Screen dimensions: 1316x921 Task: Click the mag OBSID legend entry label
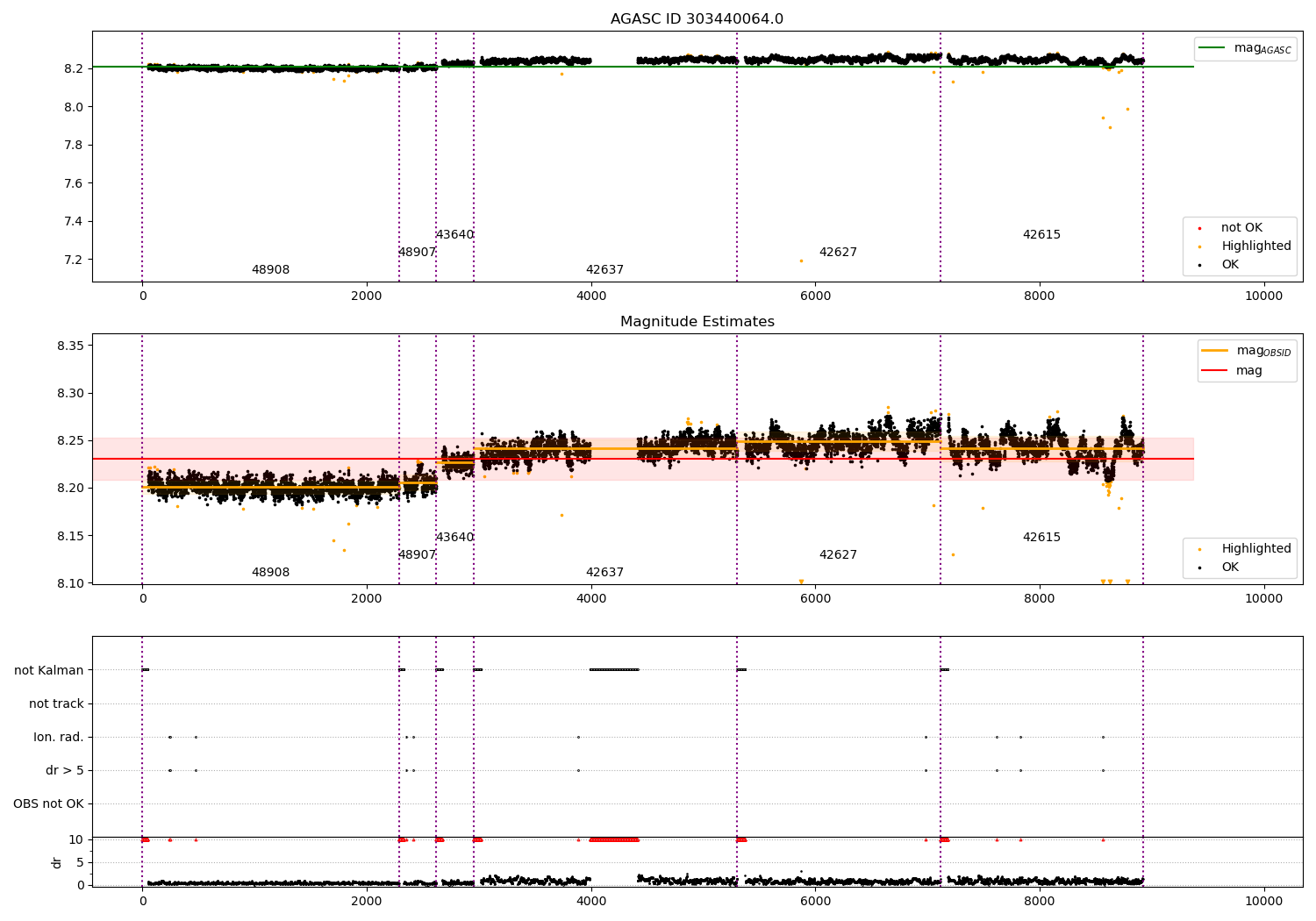pos(1264,351)
